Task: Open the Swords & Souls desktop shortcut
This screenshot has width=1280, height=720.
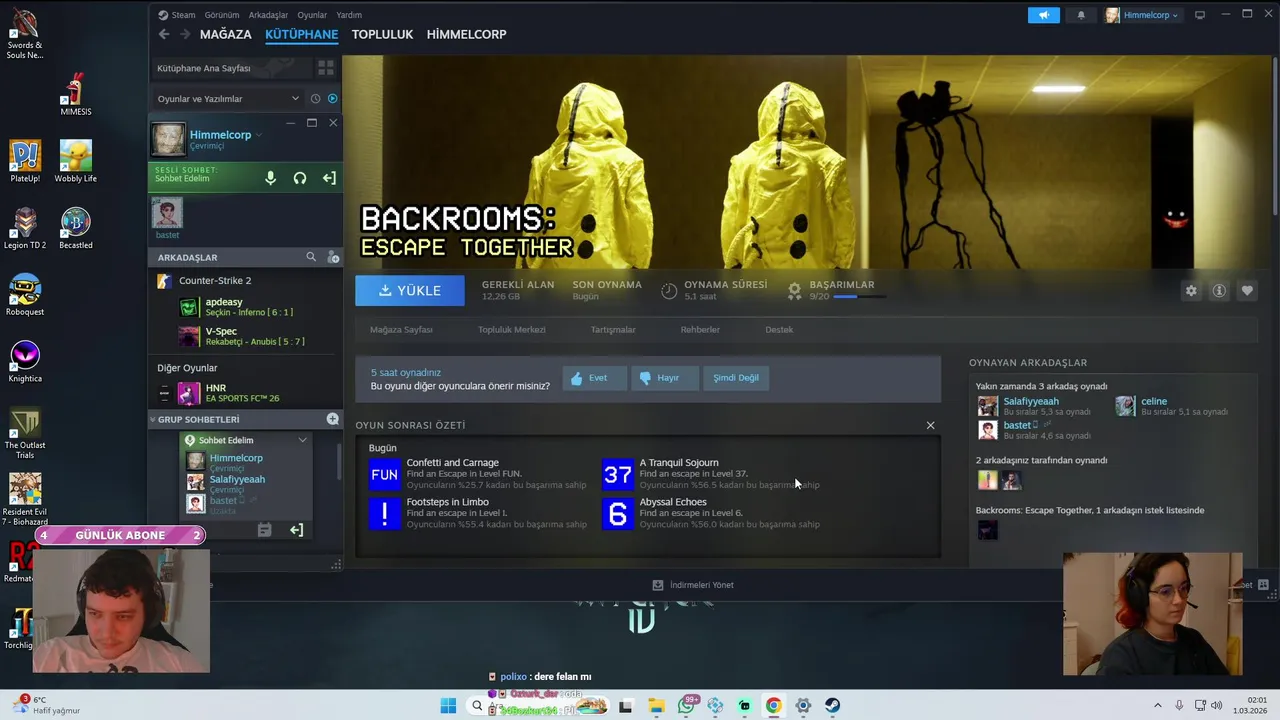Action: coord(24,33)
